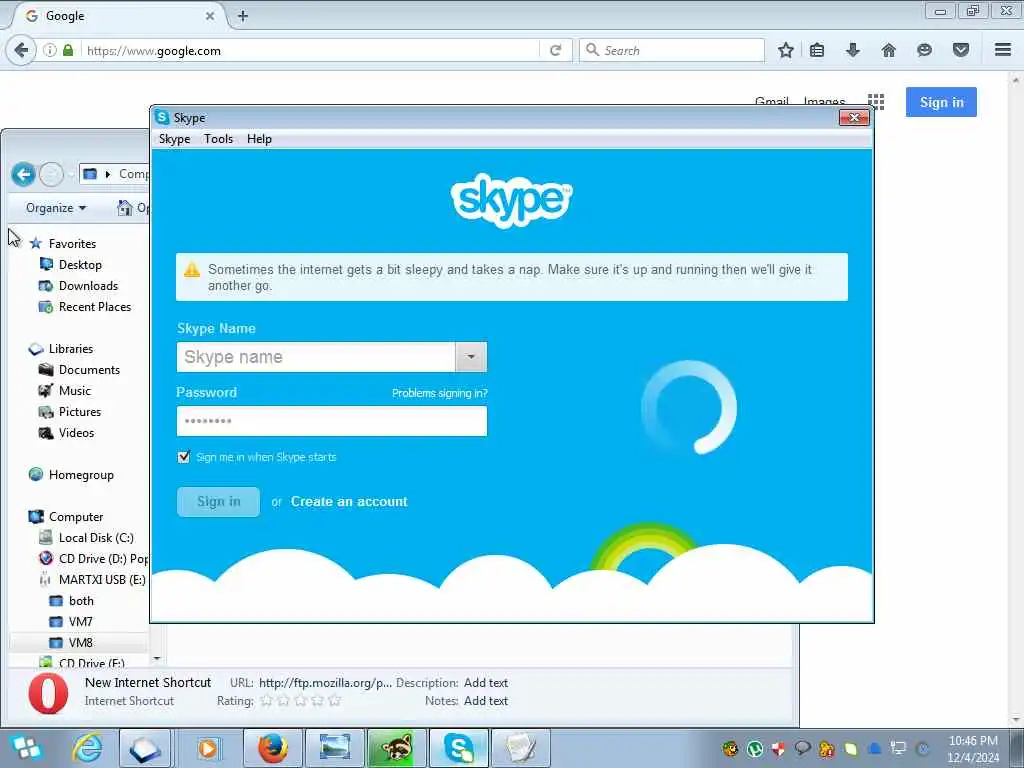The width and height of the screenshot is (1024, 768).
Task: Click the Skype Sign in button
Action: pyautogui.click(x=218, y=502)
